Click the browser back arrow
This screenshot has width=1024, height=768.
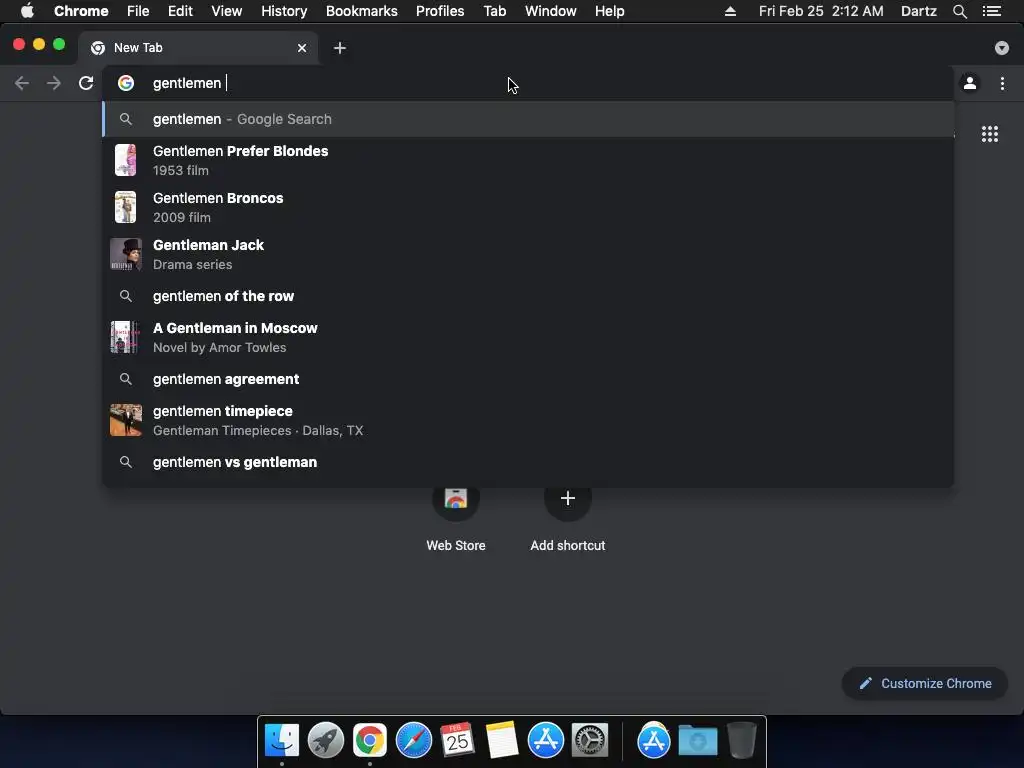point(22,83)
